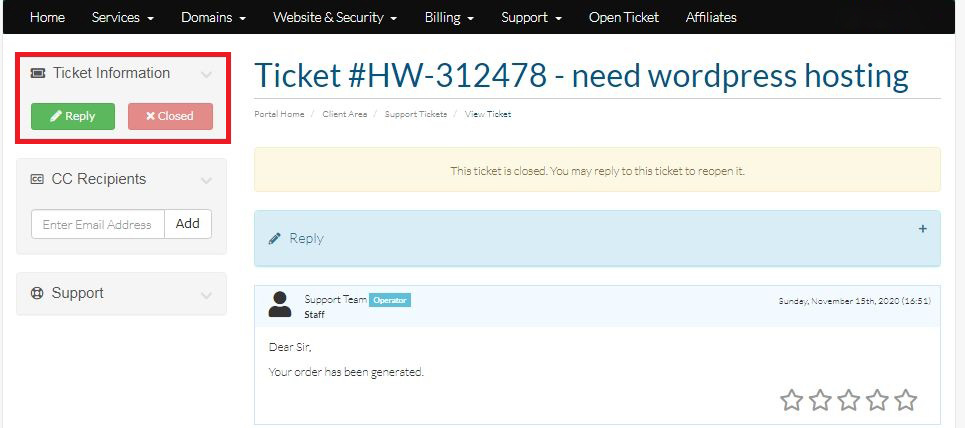Click the fourth rating star
The height and width of the screenshot is (428, 965).
pyautogui.click(x=877, y=400)
